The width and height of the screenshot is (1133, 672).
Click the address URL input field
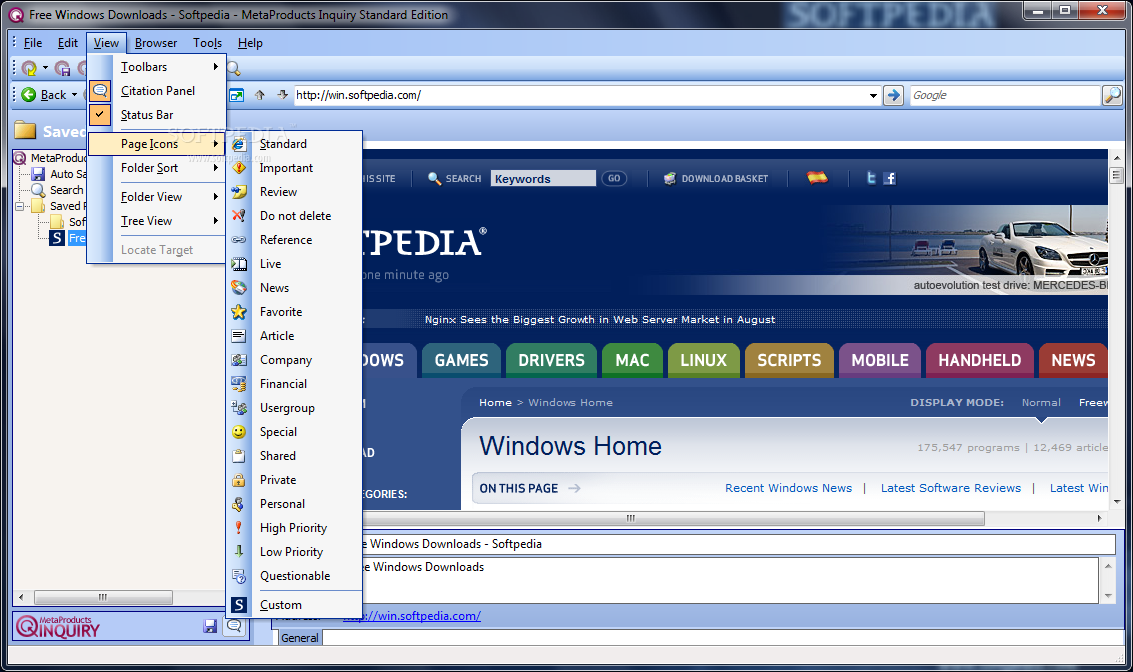tap(580, 95)
